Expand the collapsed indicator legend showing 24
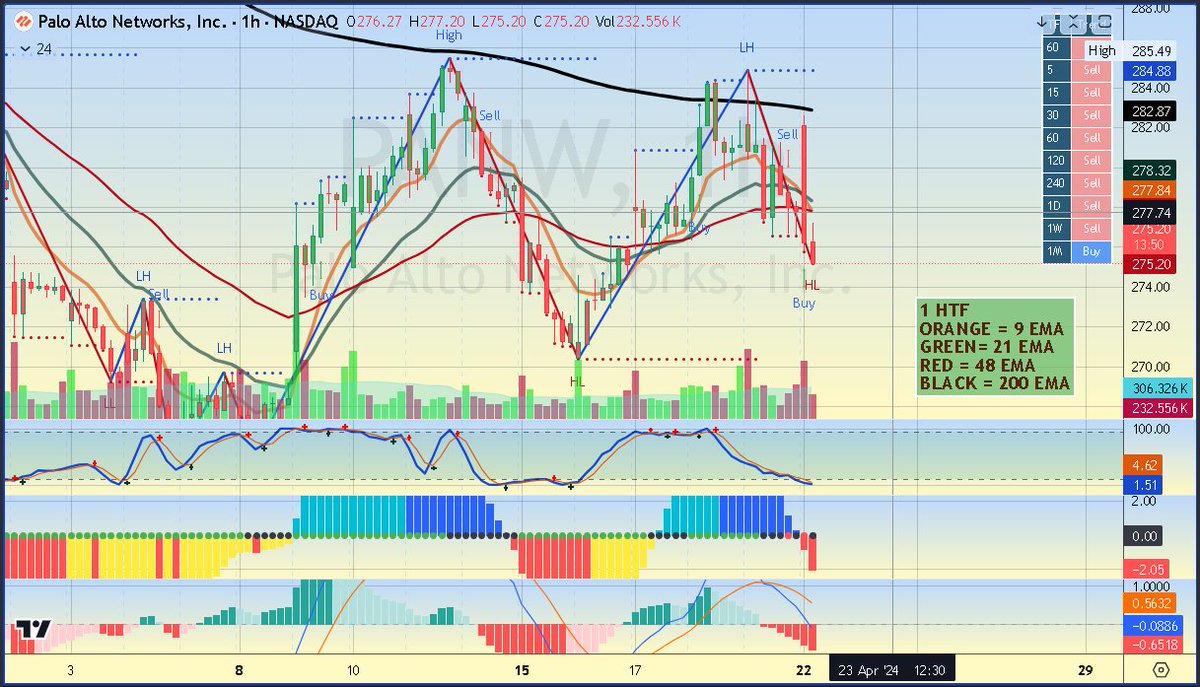 click(x=35, y=48)
